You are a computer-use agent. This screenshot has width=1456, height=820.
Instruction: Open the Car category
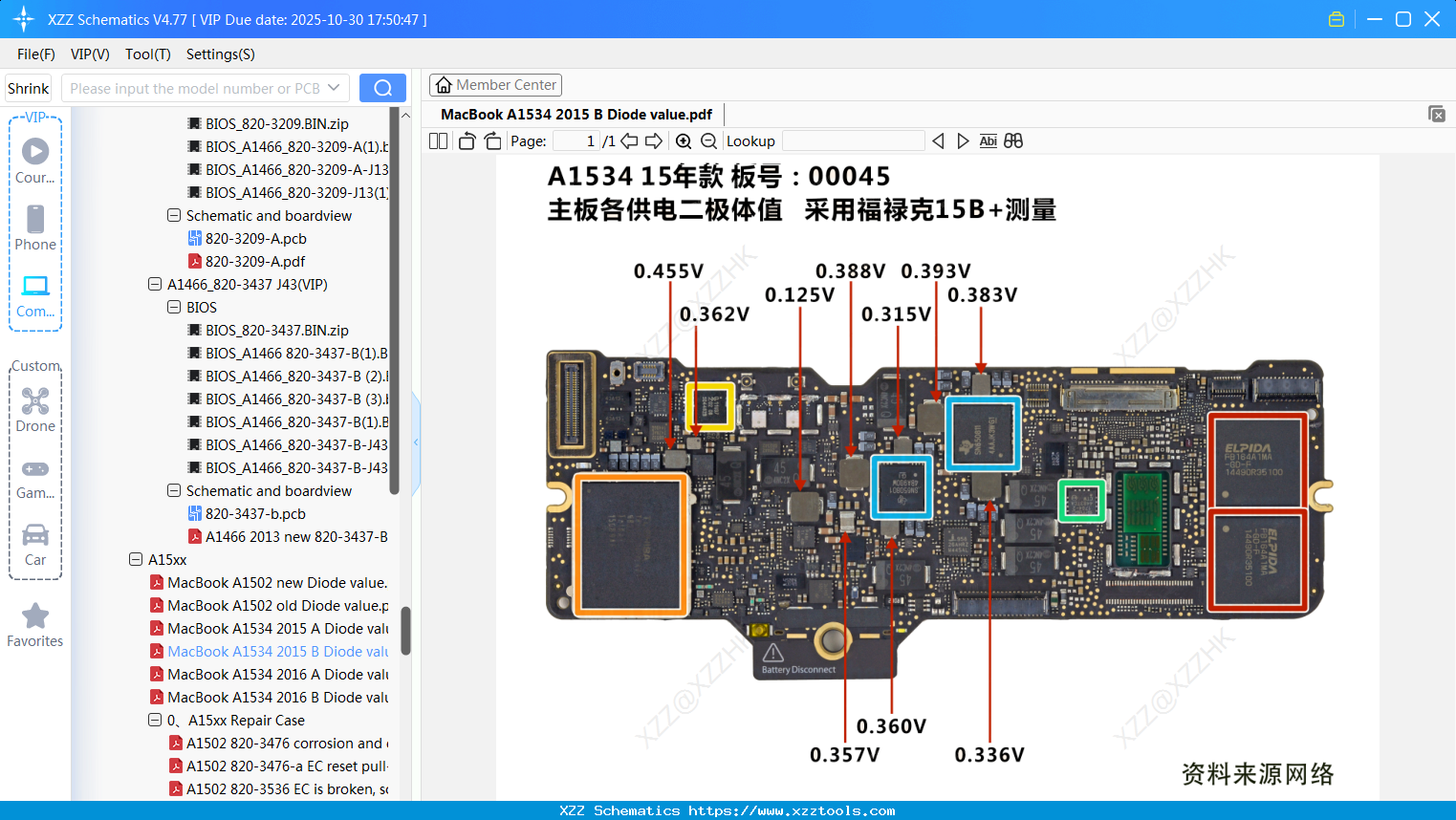coord(35,545)
